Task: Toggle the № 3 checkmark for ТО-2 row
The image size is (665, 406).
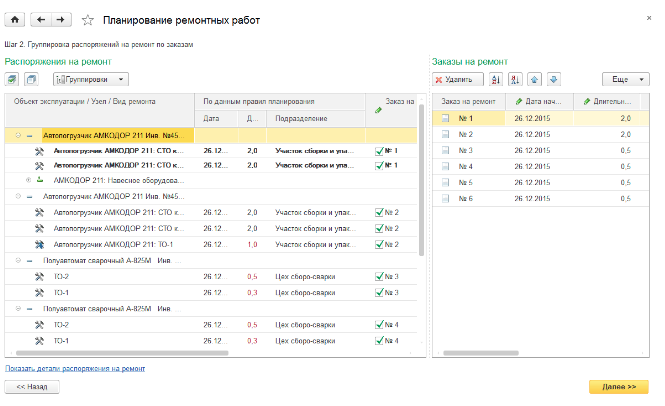Action: click(x=379, y=277)
